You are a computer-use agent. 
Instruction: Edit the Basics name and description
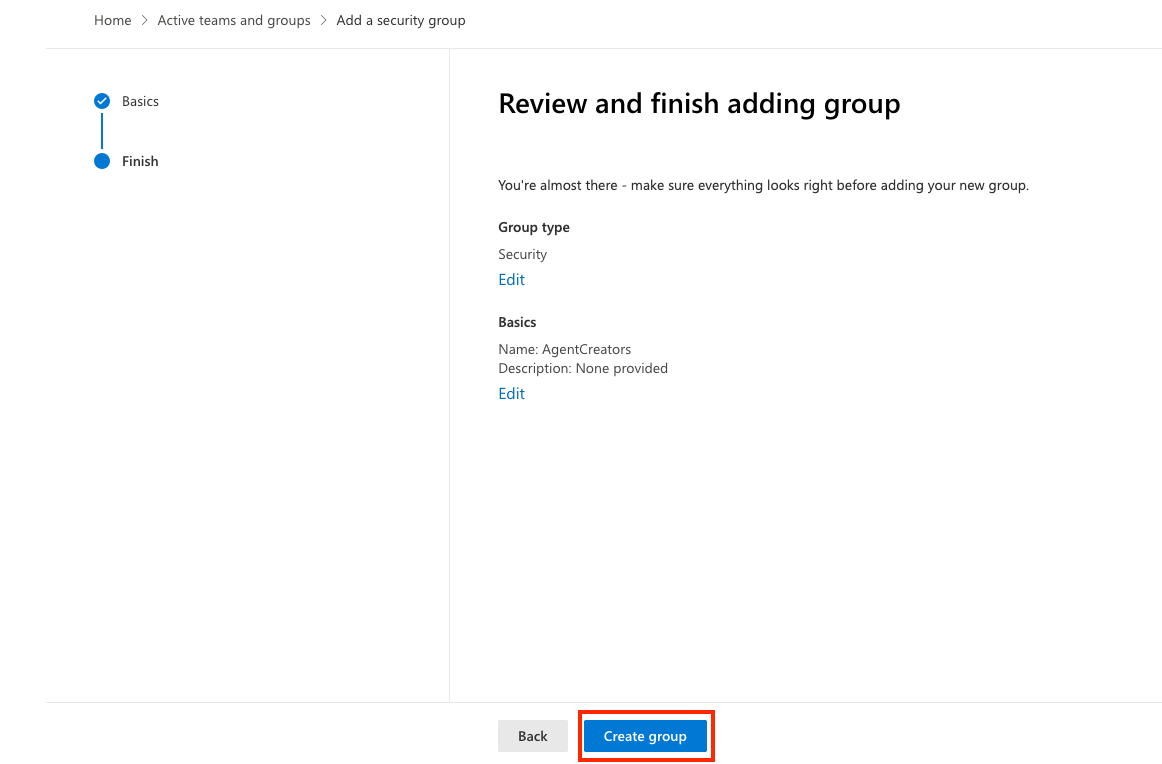[x=511, y=393]
